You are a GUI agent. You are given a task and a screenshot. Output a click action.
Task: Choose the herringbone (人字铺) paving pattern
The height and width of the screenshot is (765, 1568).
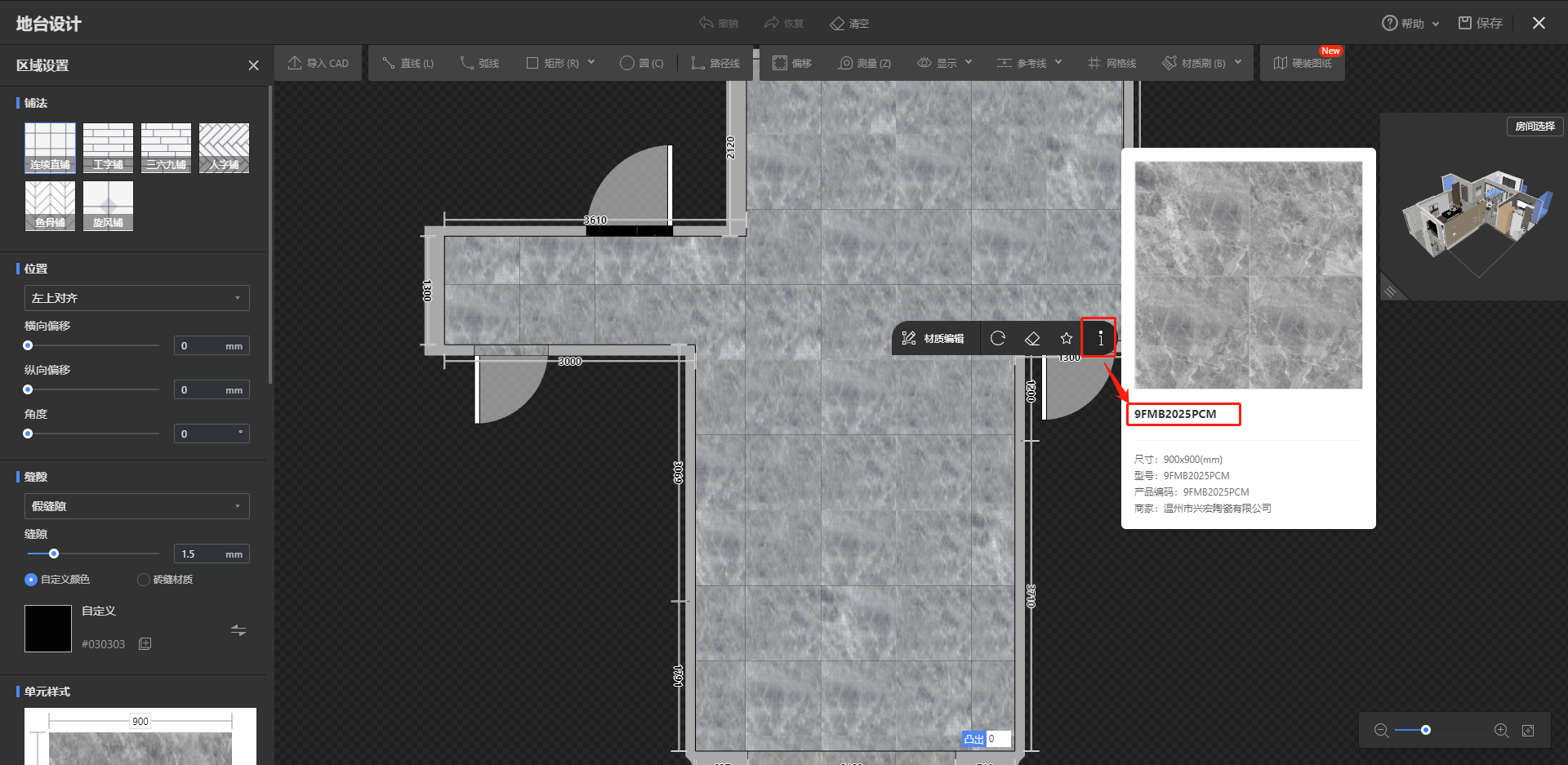click(x=224, y=148)
